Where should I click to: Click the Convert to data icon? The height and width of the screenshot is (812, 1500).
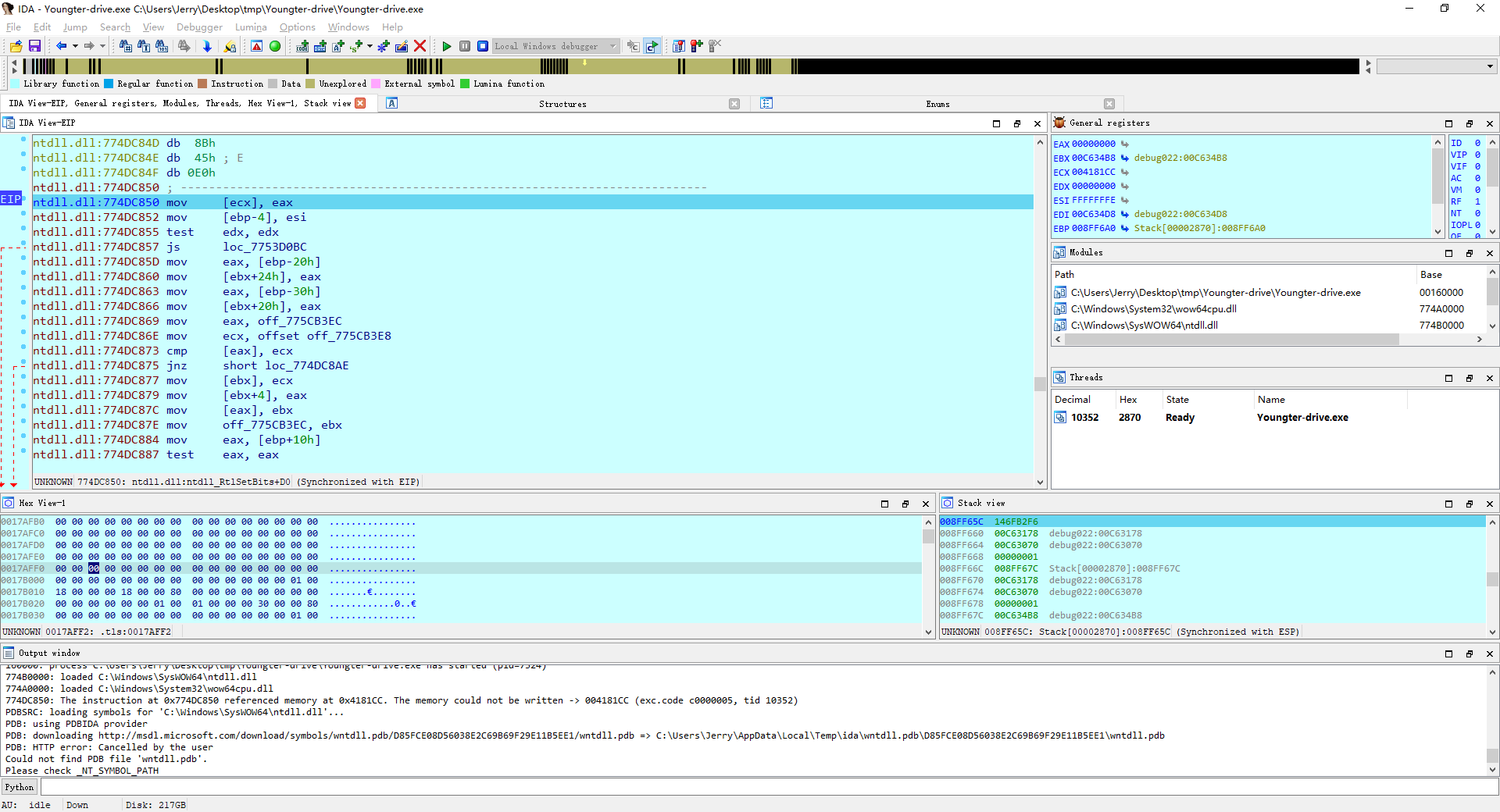point(320,47)
